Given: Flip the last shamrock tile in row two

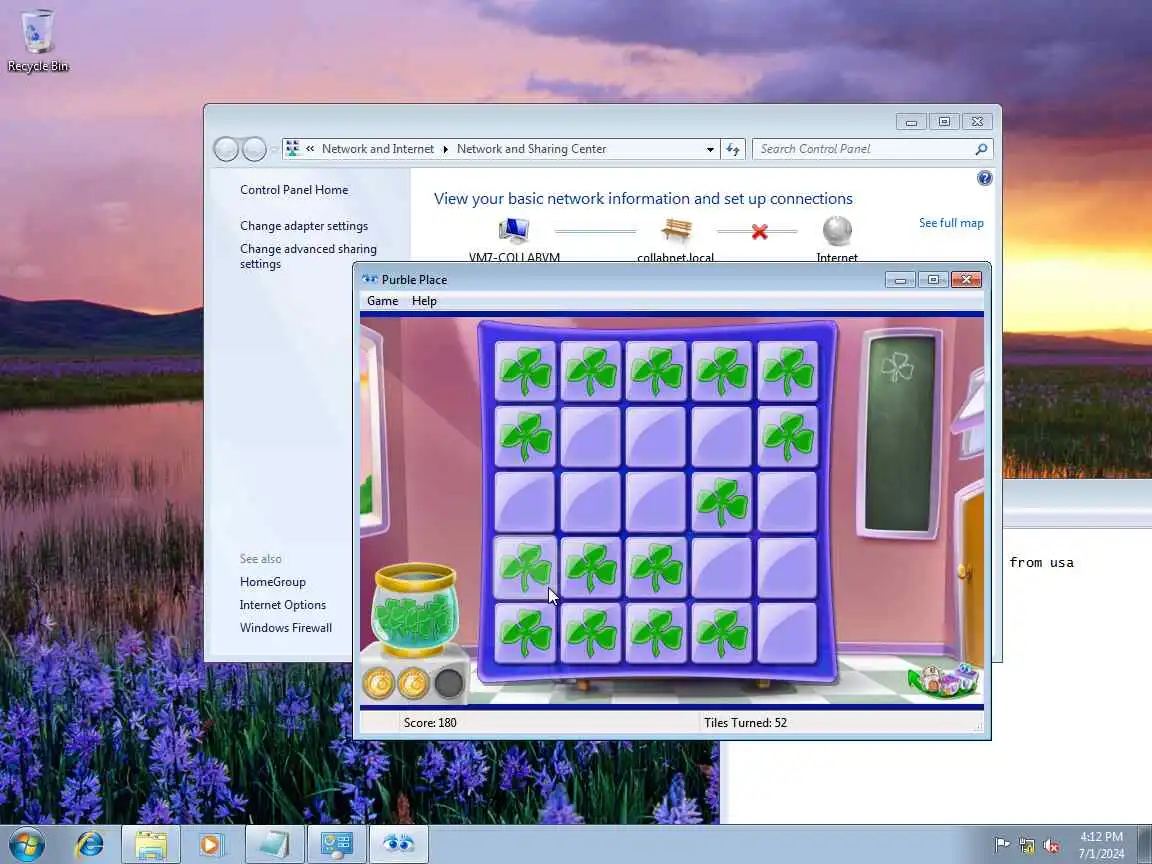Looking at the screenshot, I should pyautogui.click(x=788, y=437).
